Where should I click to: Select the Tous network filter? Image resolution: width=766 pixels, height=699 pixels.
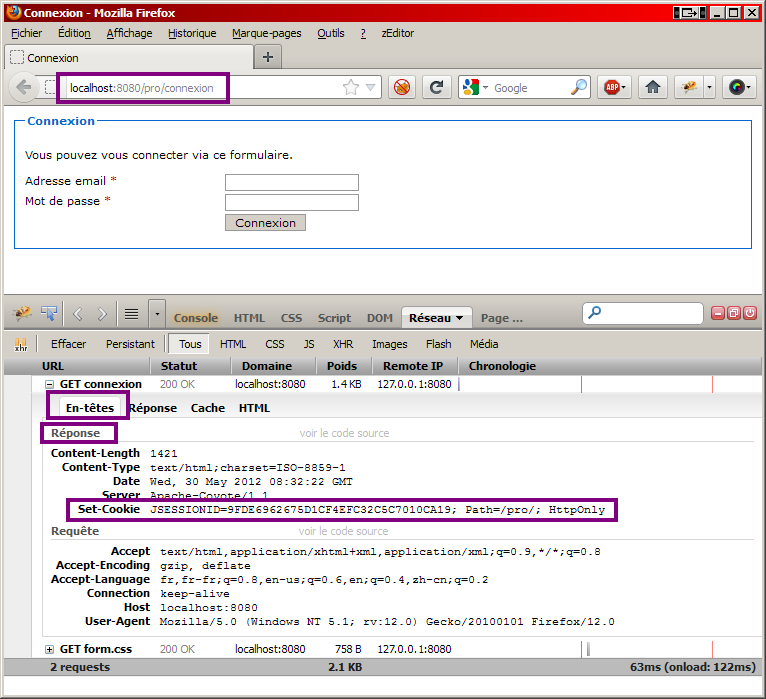click(x=190, y=344)
